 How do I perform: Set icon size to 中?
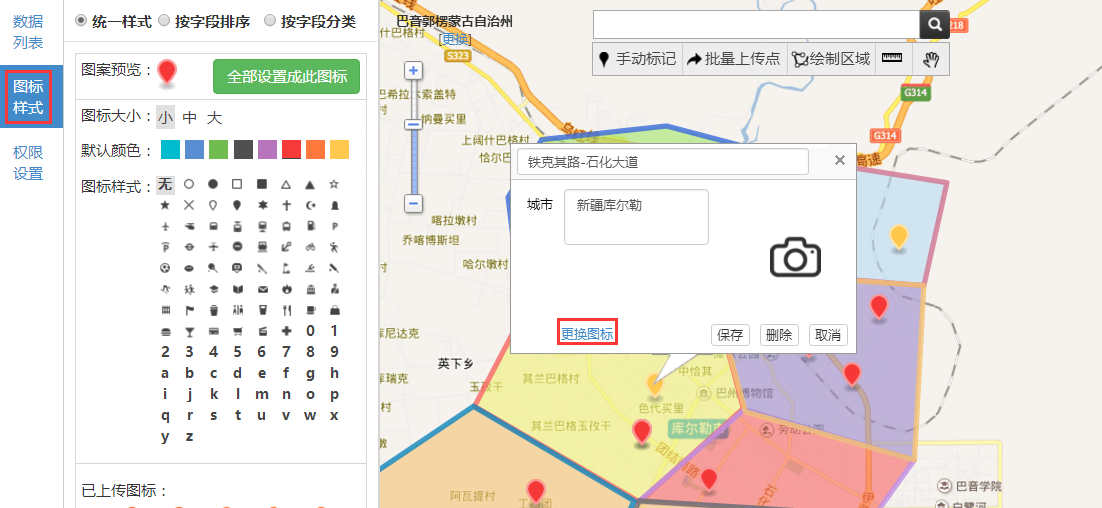click(190, 117)
